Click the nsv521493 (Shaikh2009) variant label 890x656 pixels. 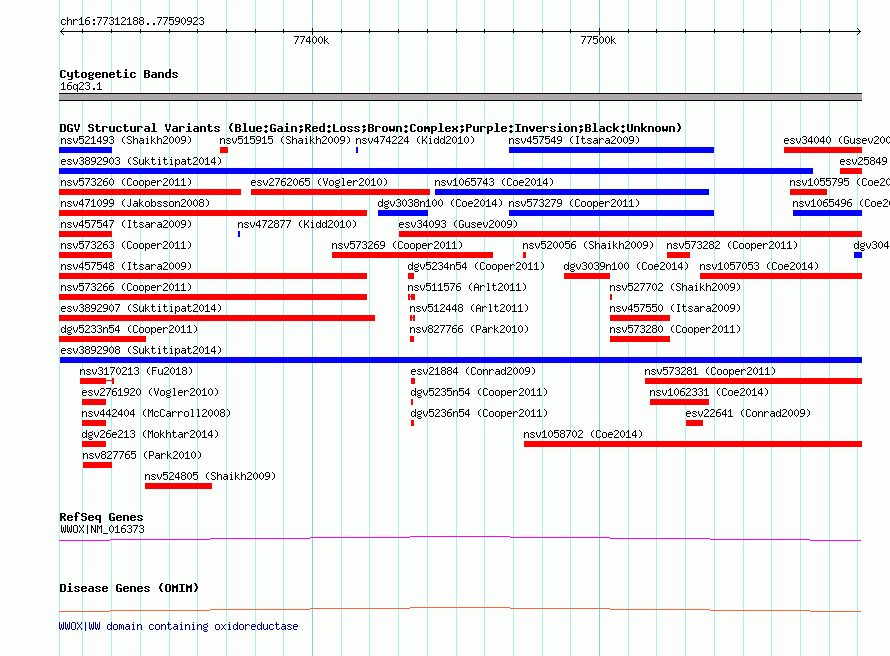coord(126,140)
